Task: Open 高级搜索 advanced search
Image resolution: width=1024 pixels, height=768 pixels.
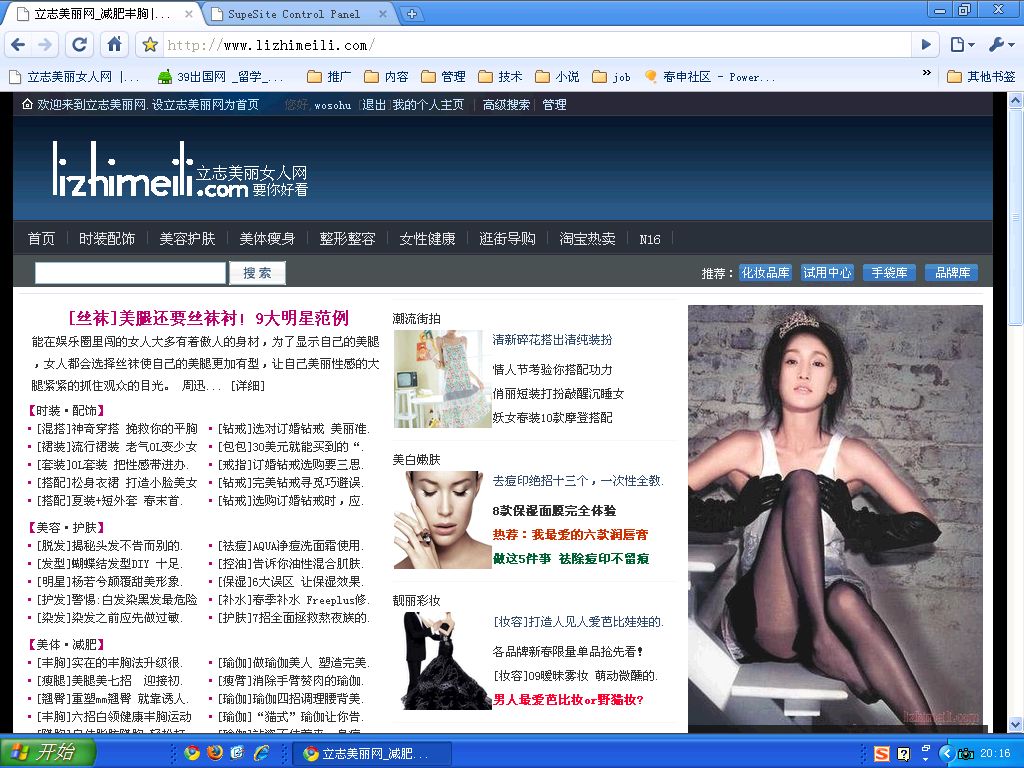Action: coord(506,105)
